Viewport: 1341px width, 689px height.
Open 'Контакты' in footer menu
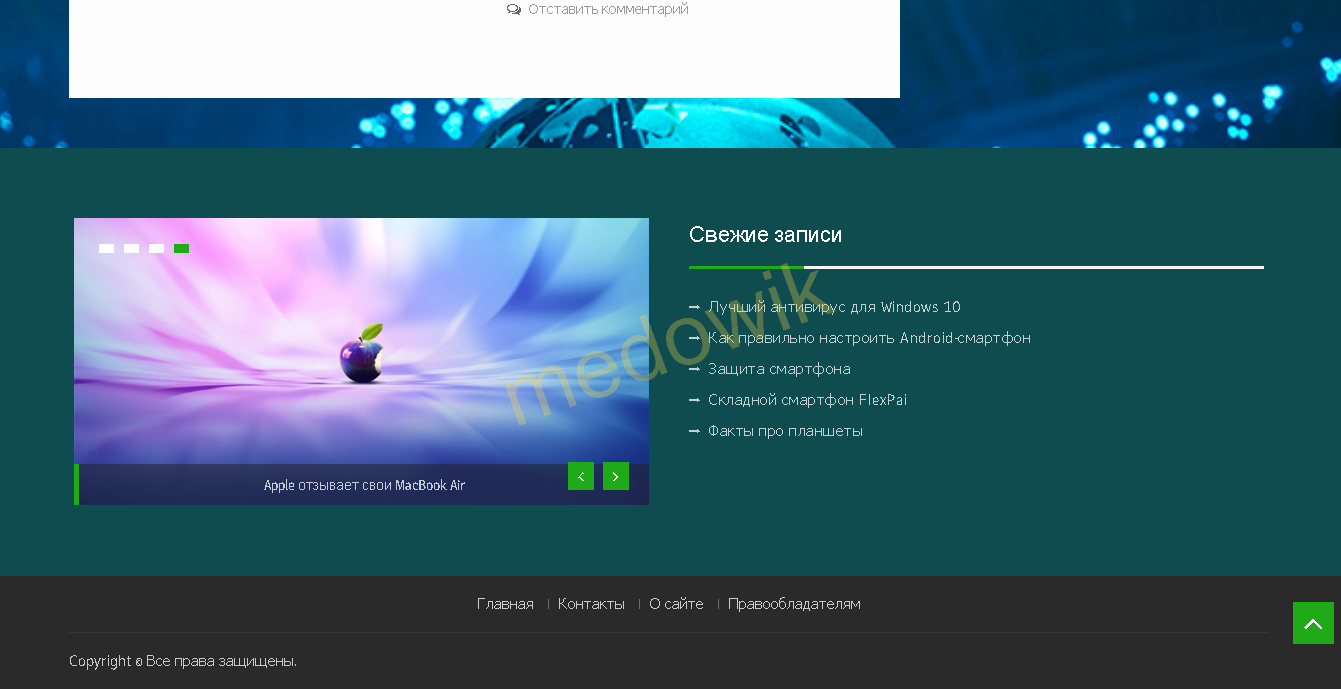click(x=591, y=604)
